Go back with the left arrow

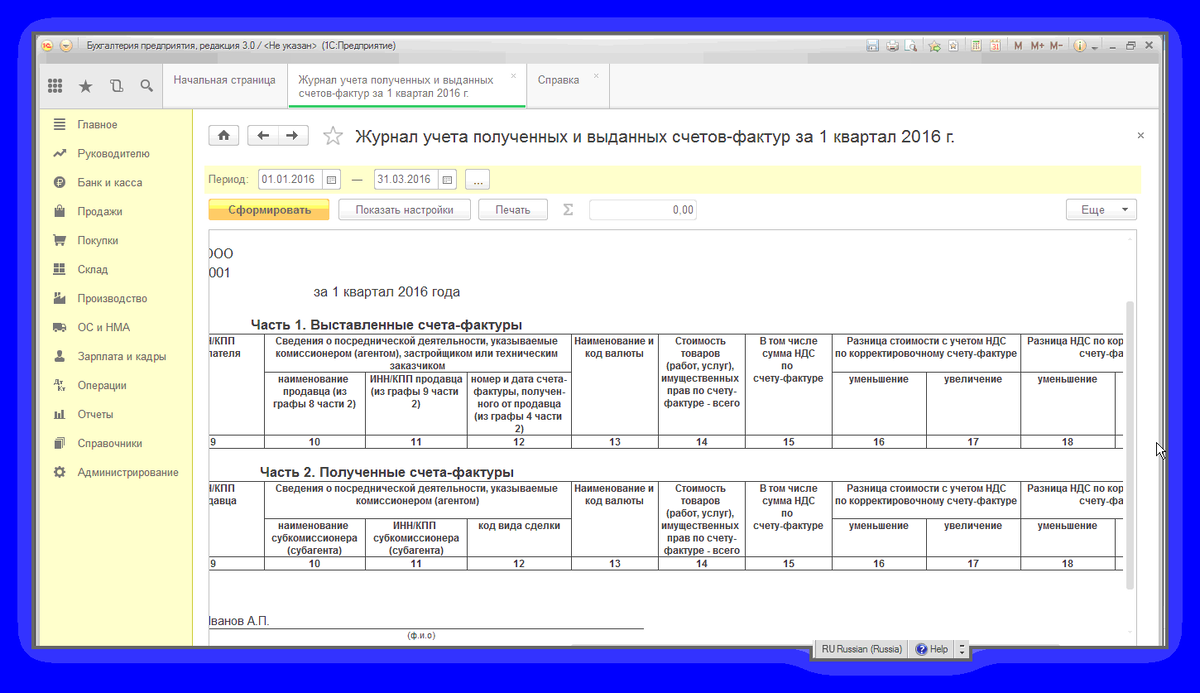tap(263, 135)
